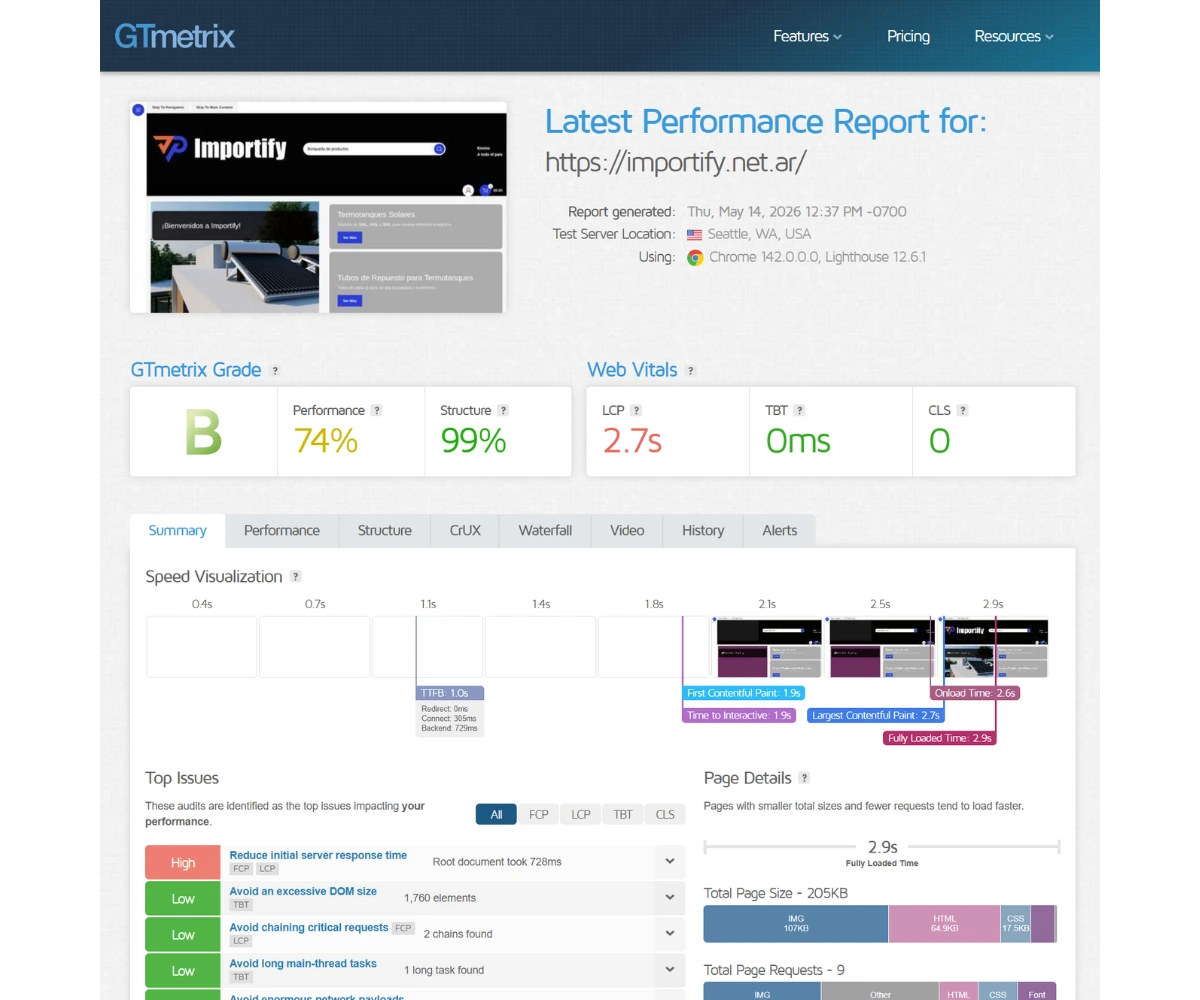
Task: Open Reduce initial server response time link
Action: click(x=318, y=855)
